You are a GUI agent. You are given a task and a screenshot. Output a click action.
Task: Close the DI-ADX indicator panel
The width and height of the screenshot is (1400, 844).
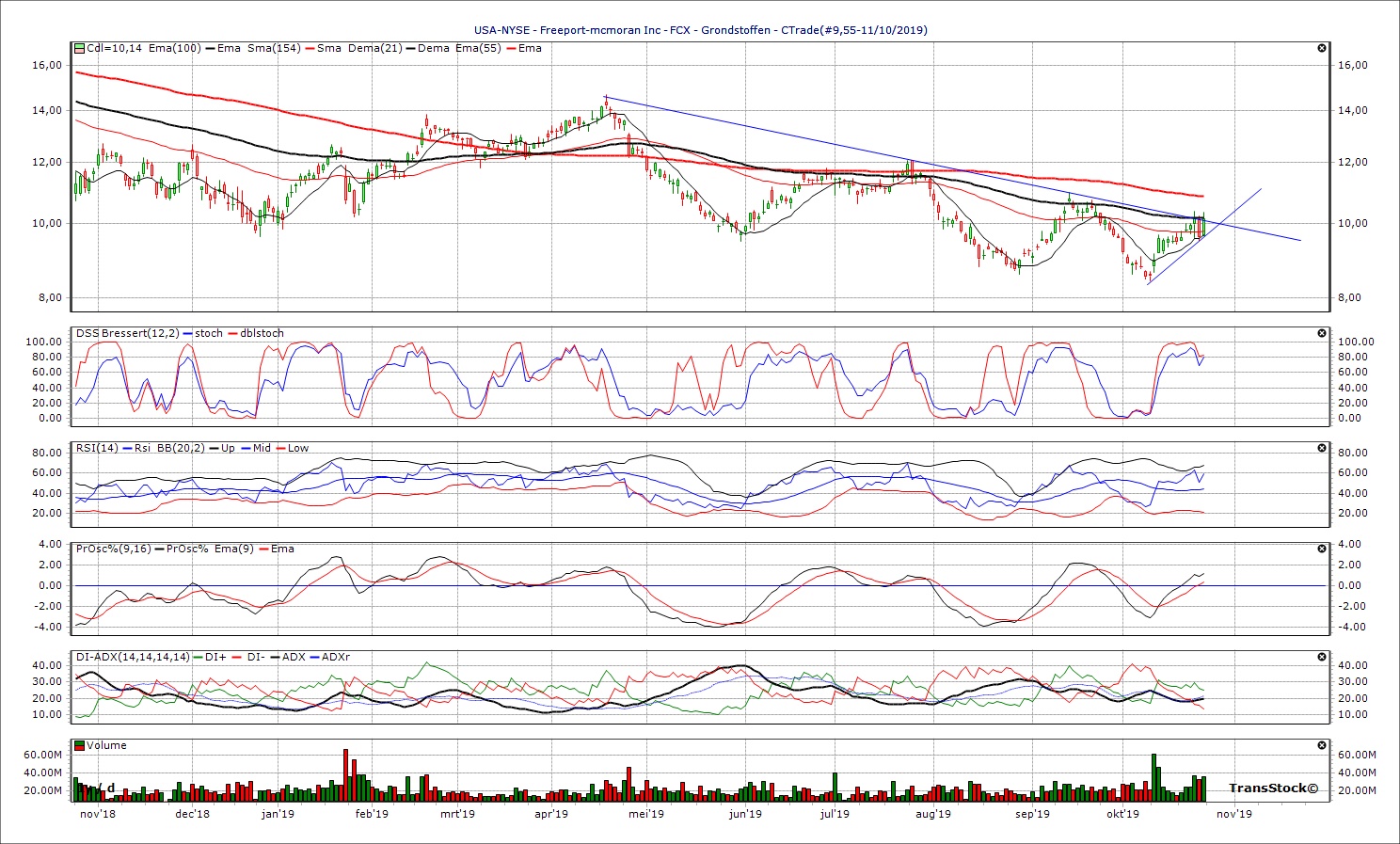click(x=1322, y=657)
